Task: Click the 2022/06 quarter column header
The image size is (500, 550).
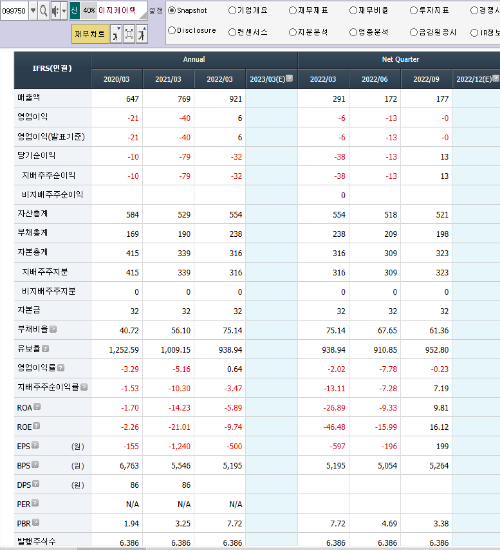Action: point(375,79)
